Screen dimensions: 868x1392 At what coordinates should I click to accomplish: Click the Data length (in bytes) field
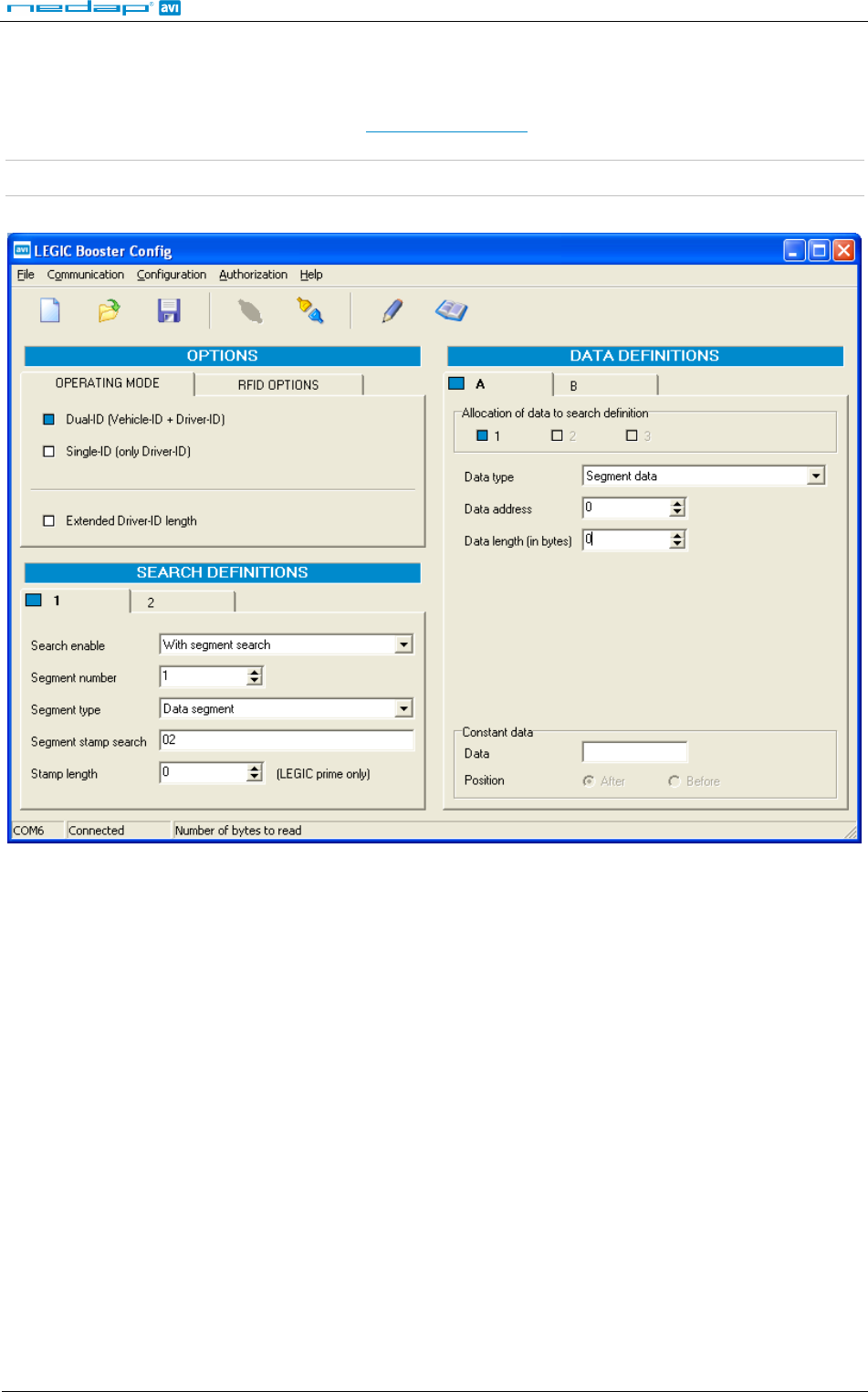625,540
